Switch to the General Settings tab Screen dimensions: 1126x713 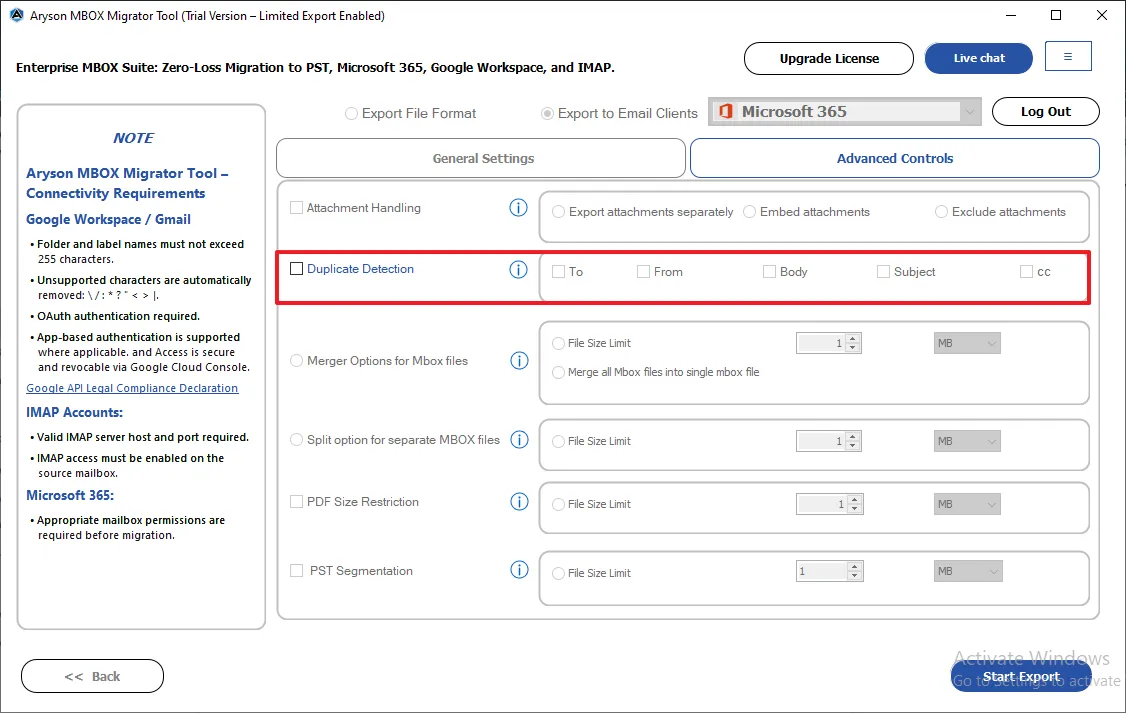481,158
